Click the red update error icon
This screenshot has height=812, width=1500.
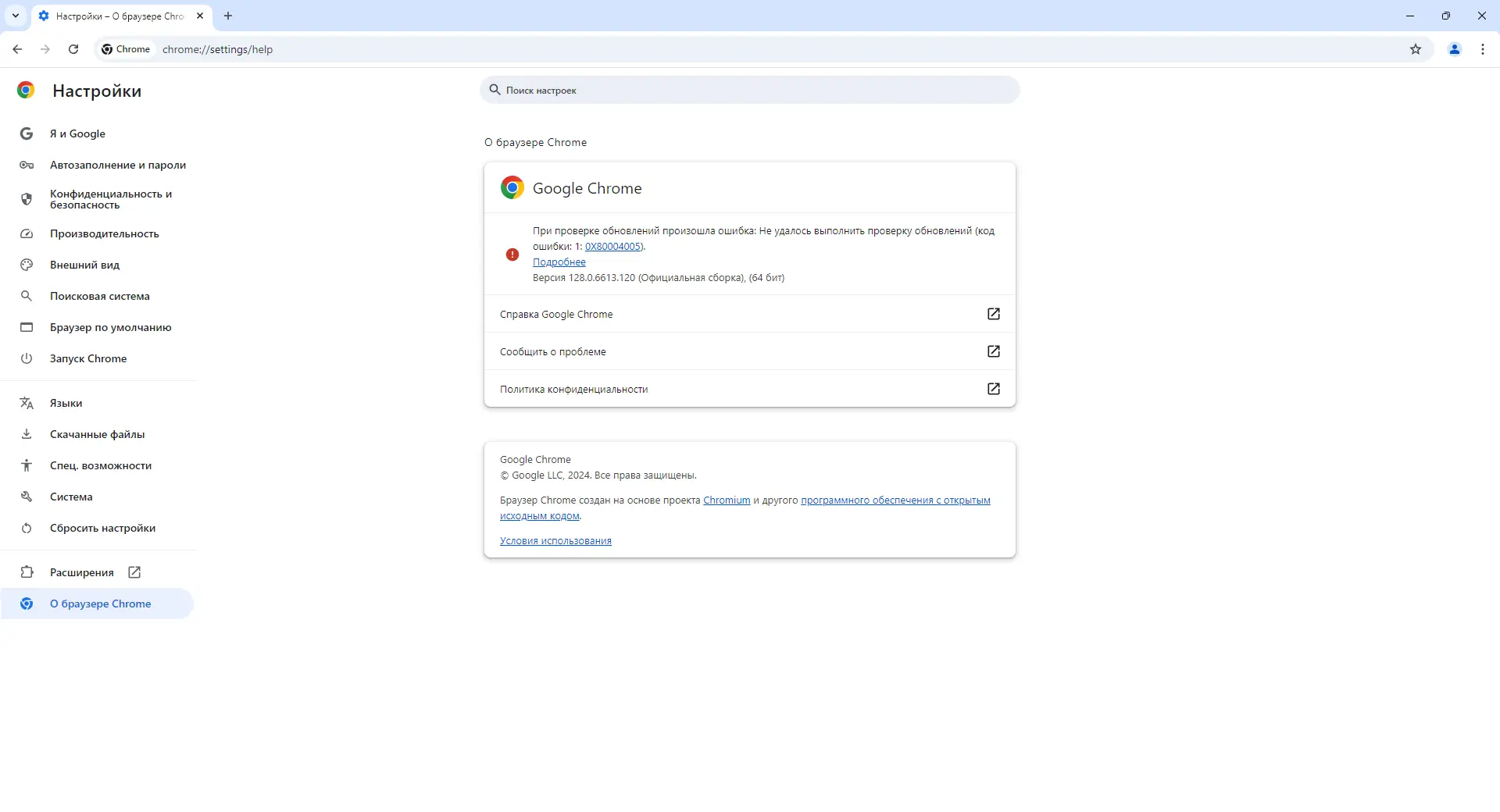tap(512, 255)
